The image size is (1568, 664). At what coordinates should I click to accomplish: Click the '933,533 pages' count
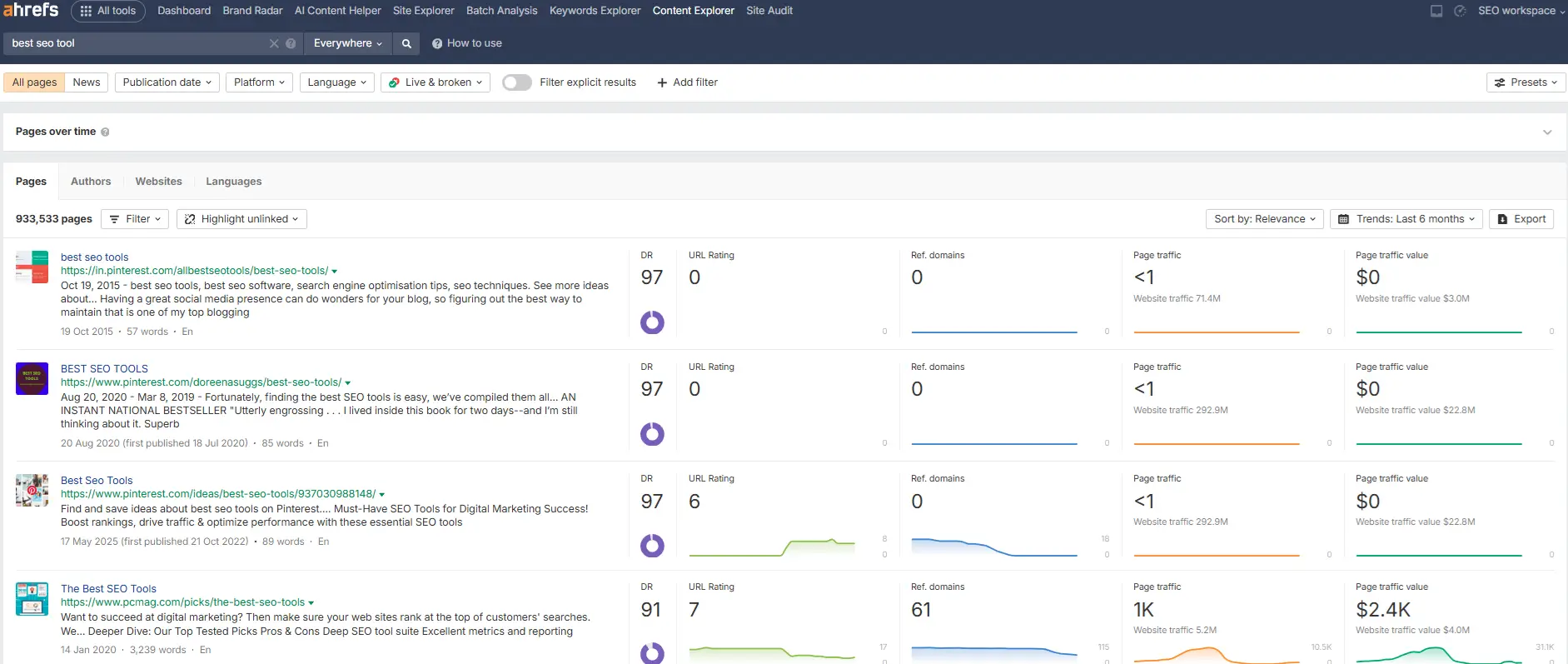pos(54,219)
